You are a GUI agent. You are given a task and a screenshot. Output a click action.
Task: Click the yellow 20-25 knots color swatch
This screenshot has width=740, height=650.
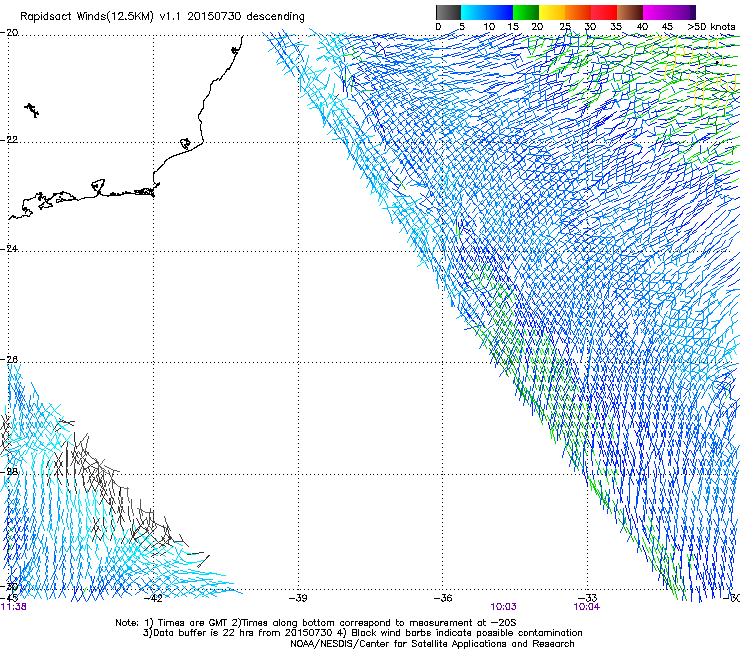[x=552, y=12]
